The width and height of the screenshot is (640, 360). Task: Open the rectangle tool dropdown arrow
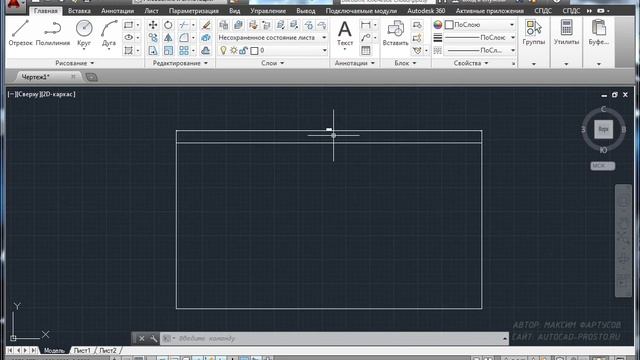138,25
